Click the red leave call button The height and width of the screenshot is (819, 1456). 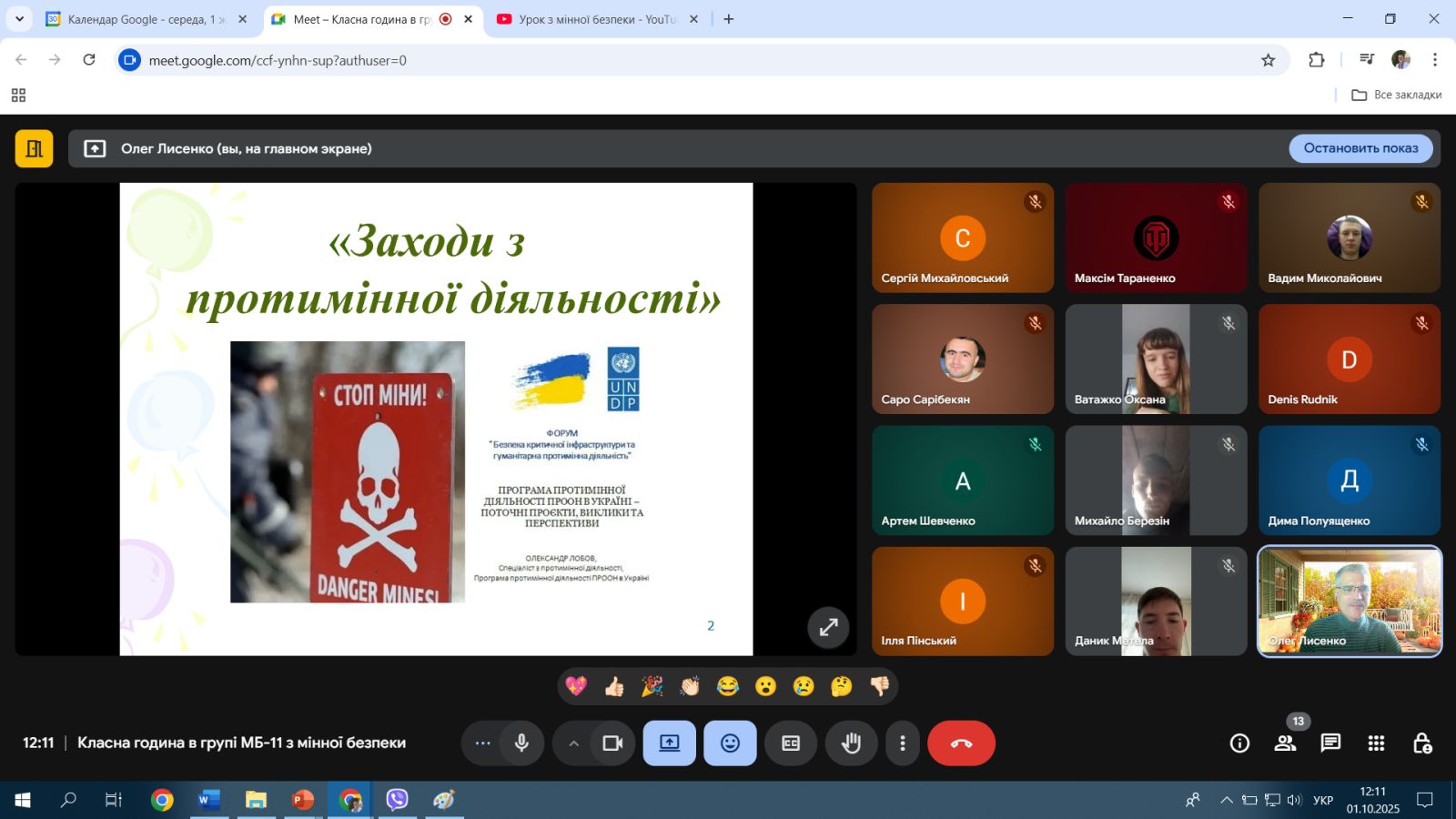[961, 743]
